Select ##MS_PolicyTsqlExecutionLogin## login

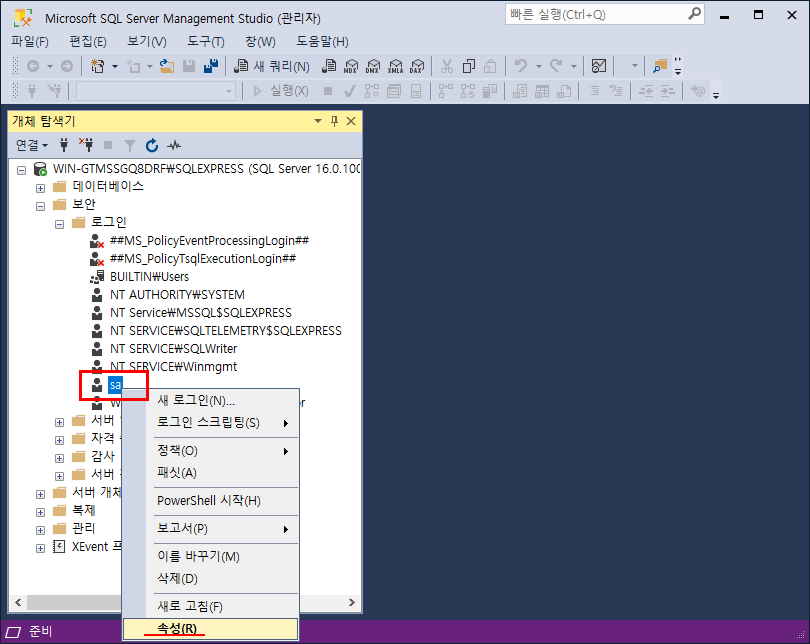(202, 259)
